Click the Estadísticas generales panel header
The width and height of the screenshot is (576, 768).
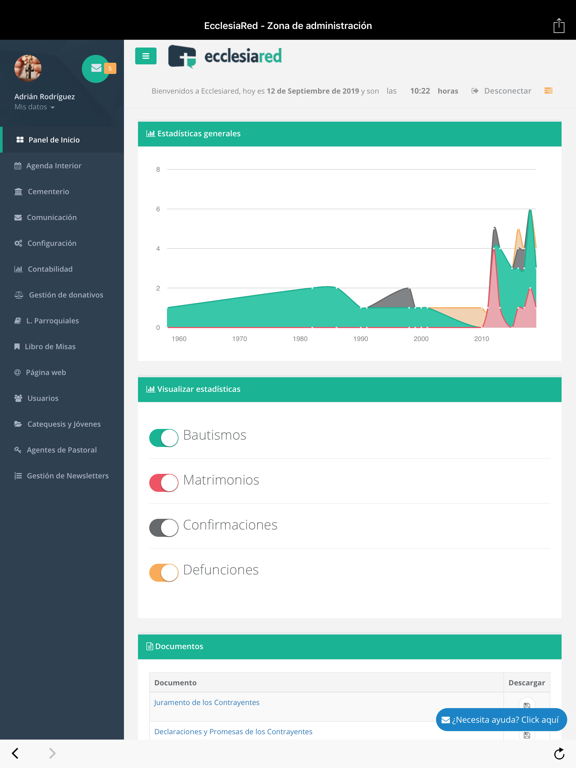tap(350, 134)
